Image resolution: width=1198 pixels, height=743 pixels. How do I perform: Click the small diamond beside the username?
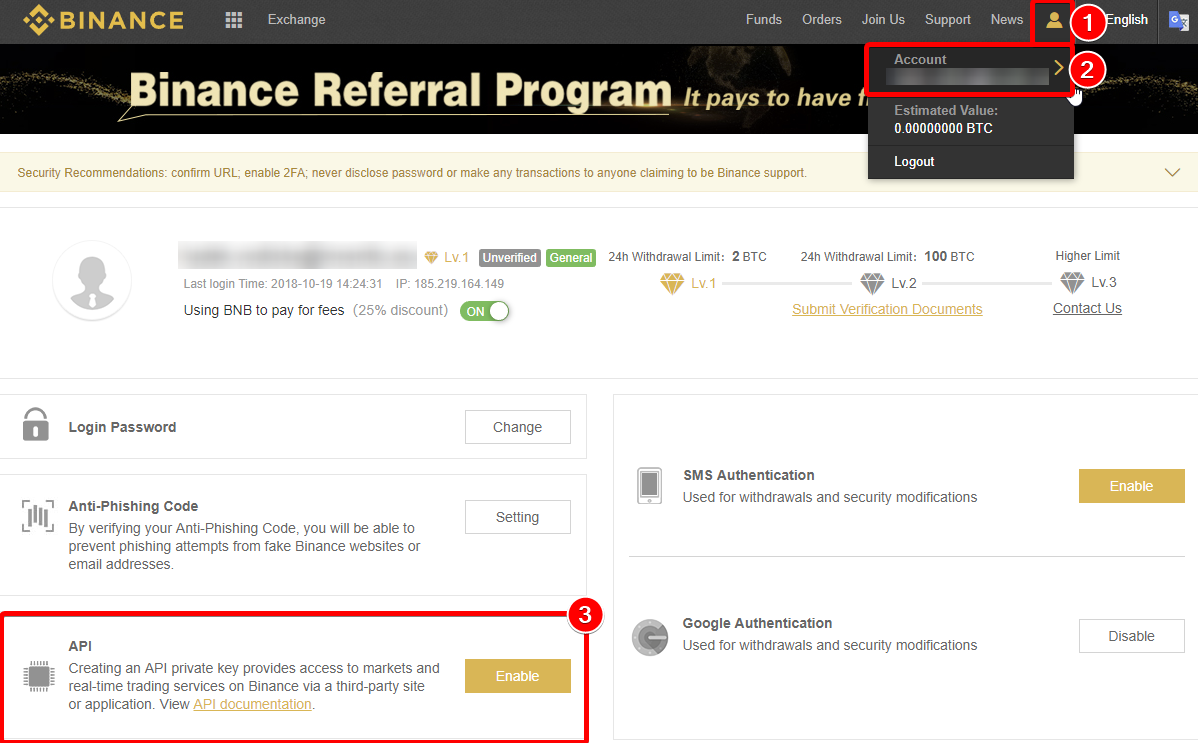432,258
